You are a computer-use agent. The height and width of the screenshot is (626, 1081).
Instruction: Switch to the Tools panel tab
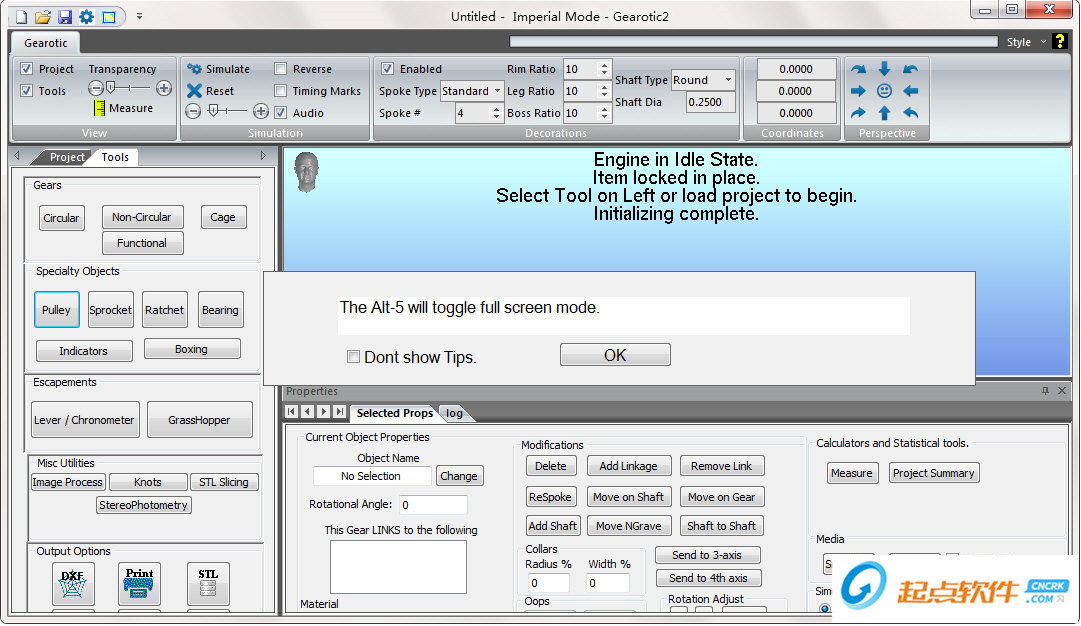[115, 157]
